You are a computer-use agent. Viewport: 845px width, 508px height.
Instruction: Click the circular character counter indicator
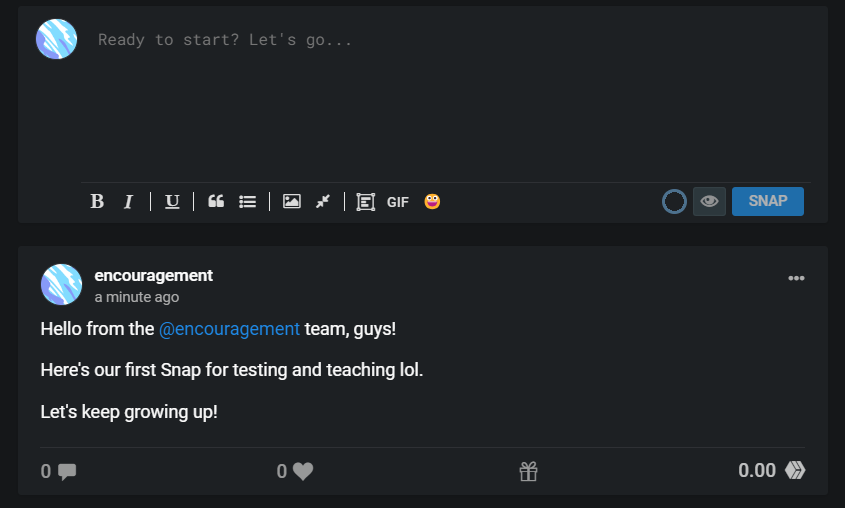point(674,201)
